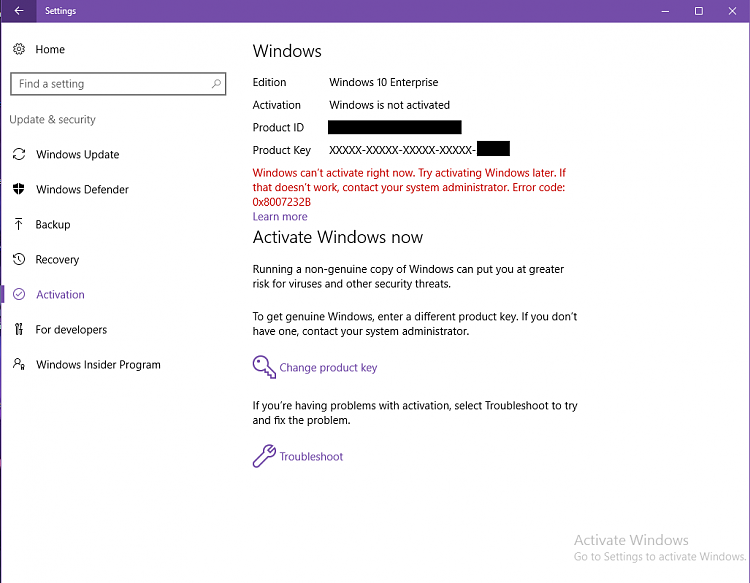Maximize the Settings window
This screenshot has width=750, height=583.
[699, 11]
